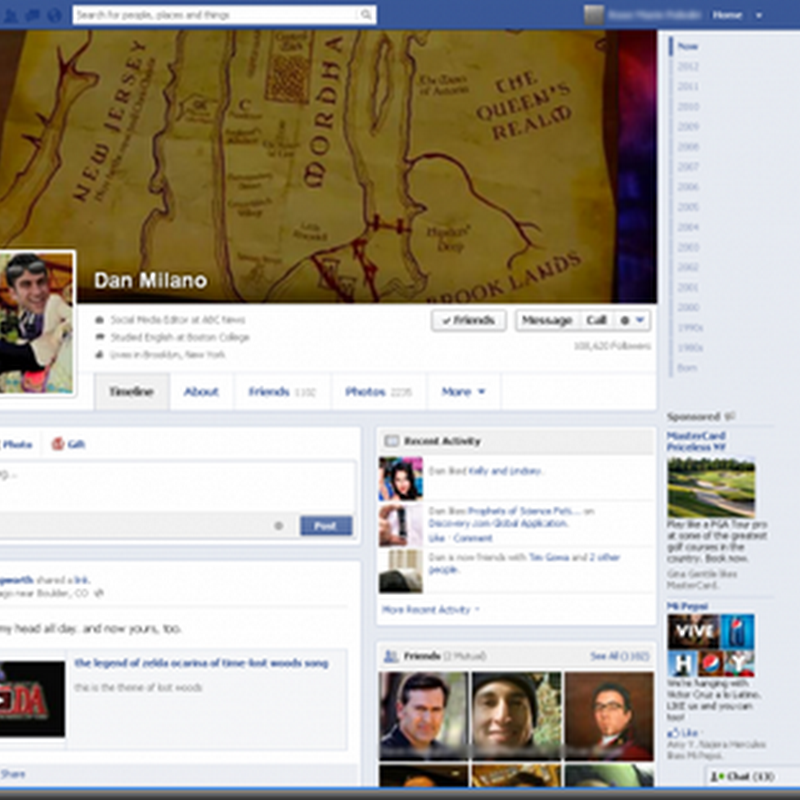Jump to 2005 on the timeline
This screenshot has height=800, width=800.
click(688, 207)
